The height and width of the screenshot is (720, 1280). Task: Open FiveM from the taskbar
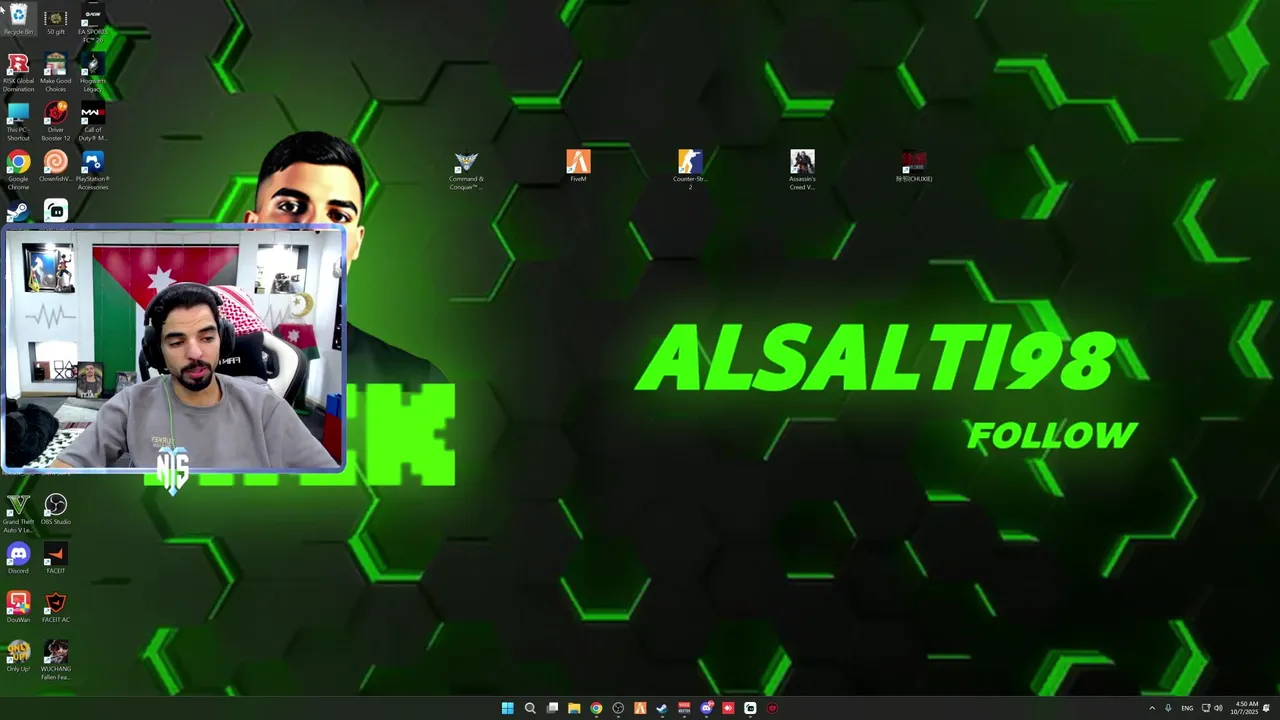point(640,708)
